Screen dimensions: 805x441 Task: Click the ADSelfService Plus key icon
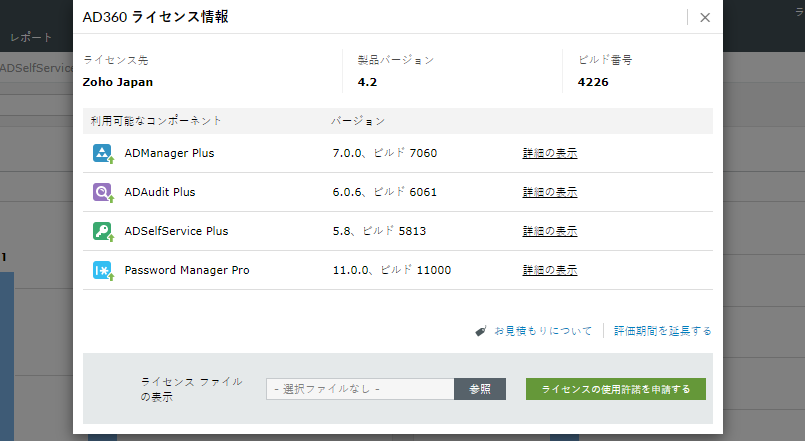click(x=103, y=231)
